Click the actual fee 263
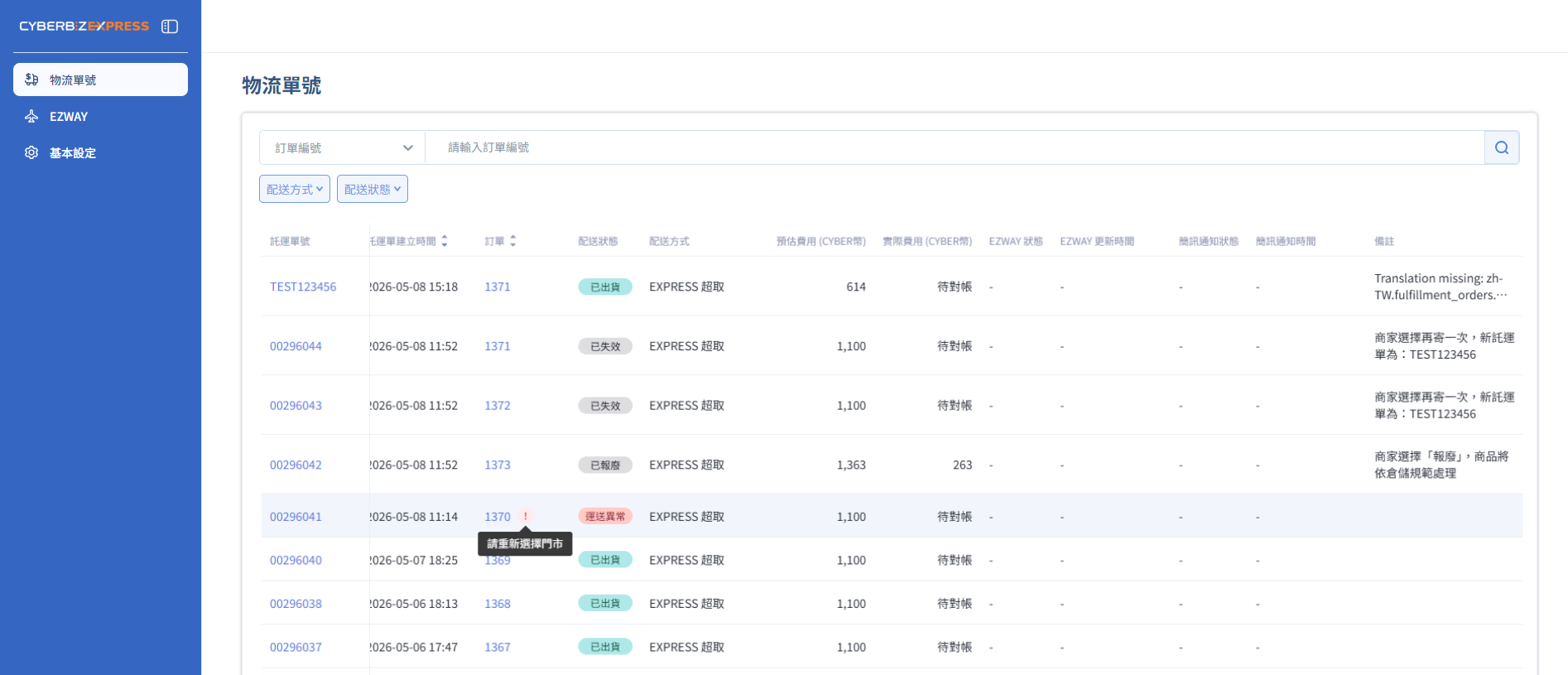 962,465
